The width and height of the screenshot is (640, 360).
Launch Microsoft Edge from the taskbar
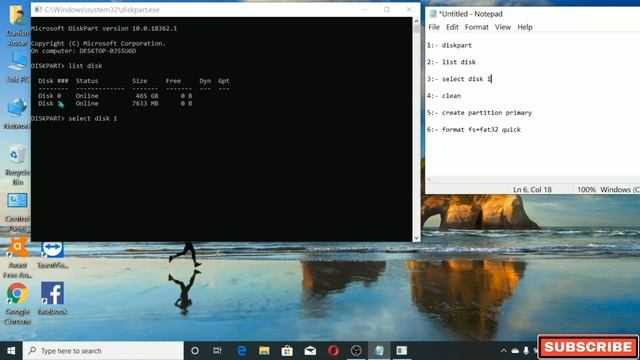pos(242,351)
